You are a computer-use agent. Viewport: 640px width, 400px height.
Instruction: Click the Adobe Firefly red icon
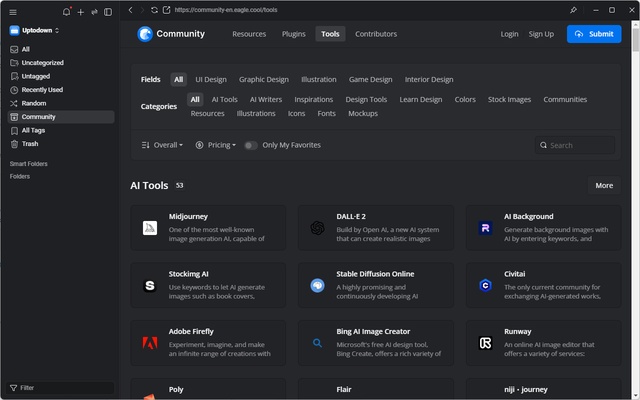[x=150, y=343]
